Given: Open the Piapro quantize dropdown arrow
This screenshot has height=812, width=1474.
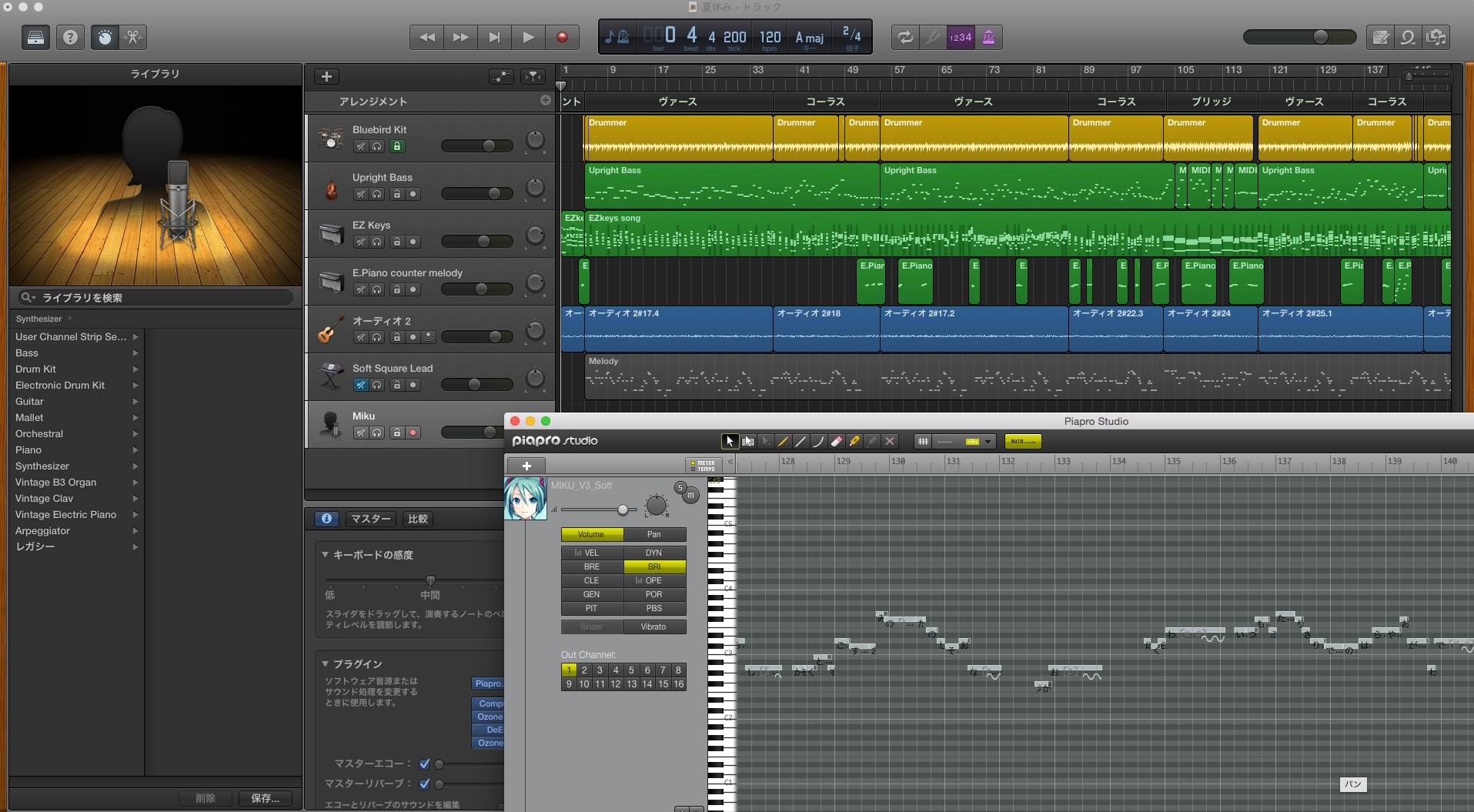Looking at the screenshot, I should pos(988,441).
